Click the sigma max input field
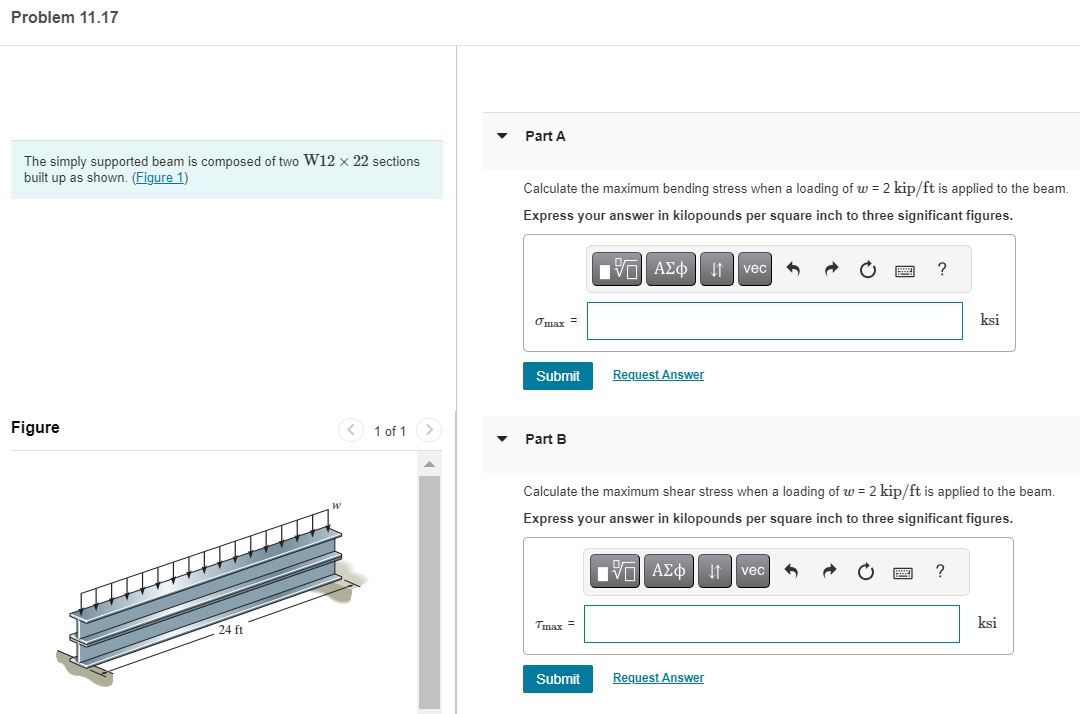Image resolution: width=1080 pixels, height=714 pixels. click(x=775, y=321)
